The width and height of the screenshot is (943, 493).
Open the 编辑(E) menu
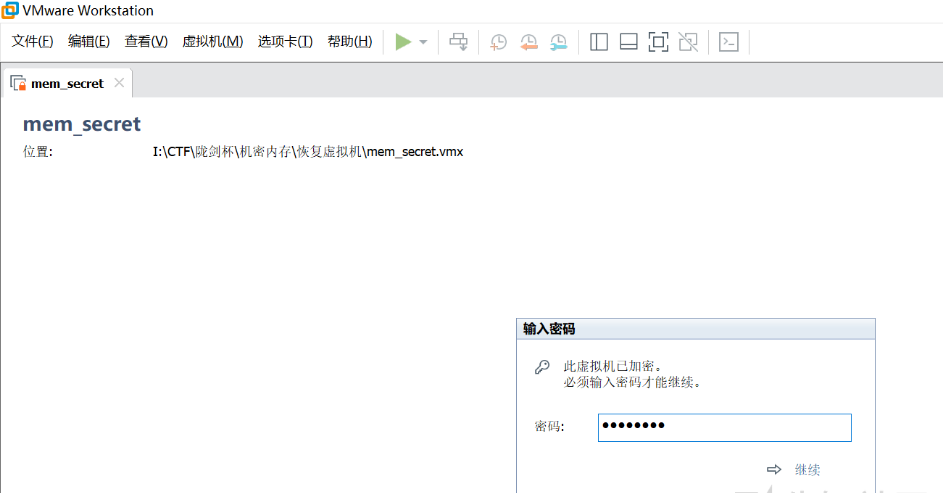pos(89,41)
